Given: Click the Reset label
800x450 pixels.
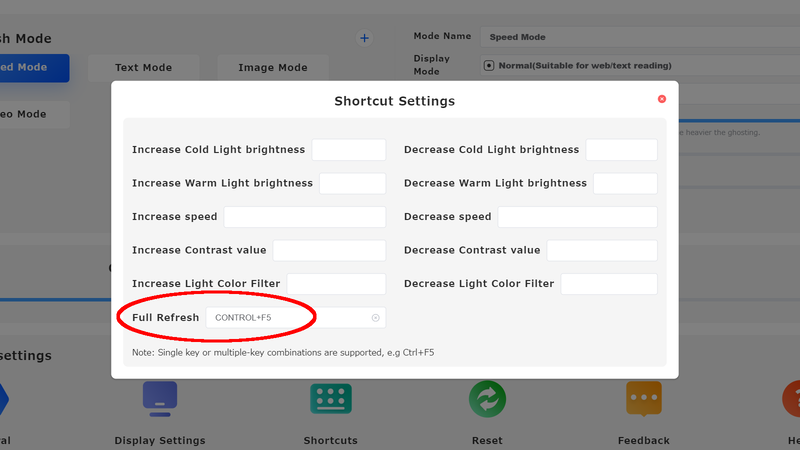Looking at the screenshot, I should pyautogui.click(x=487, y=440).
